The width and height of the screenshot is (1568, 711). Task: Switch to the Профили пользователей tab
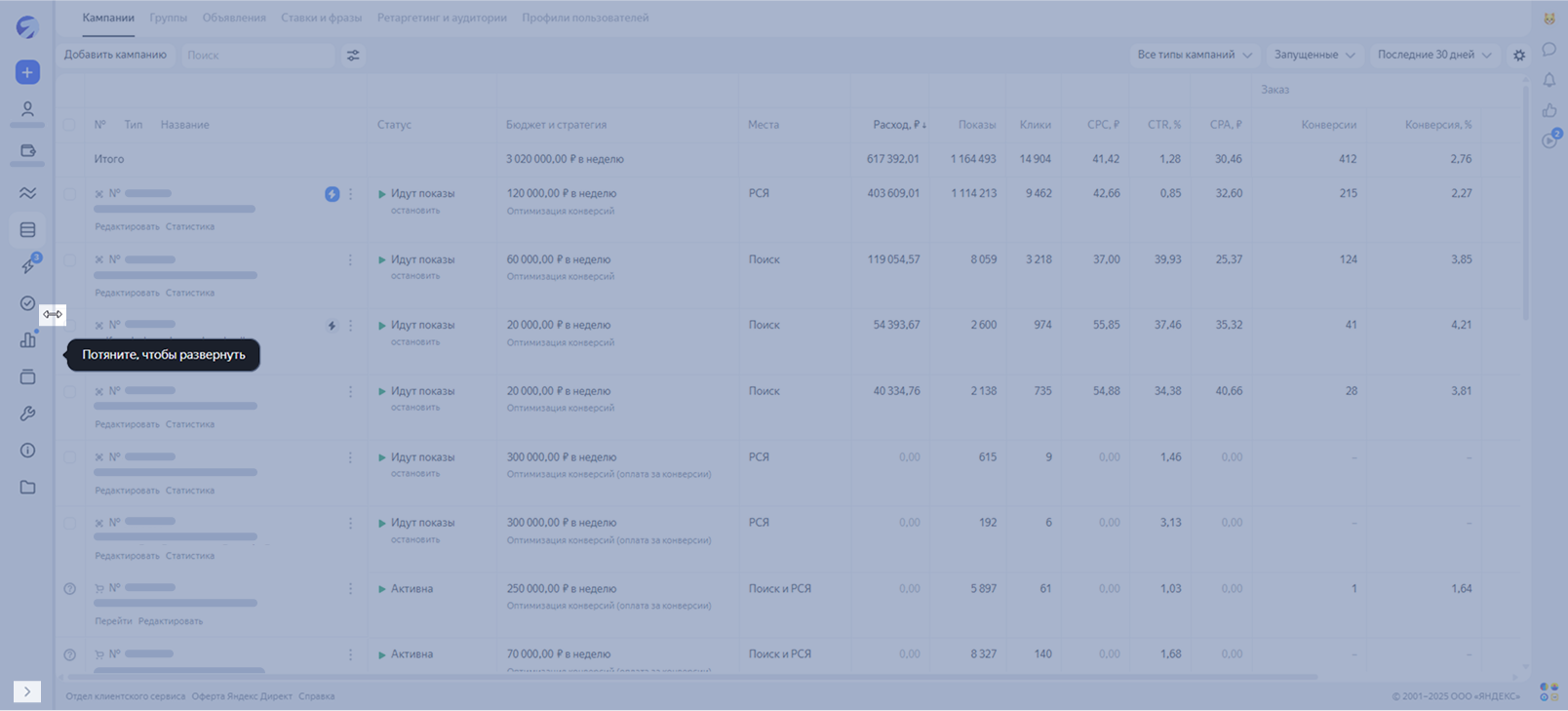(585, 18)
